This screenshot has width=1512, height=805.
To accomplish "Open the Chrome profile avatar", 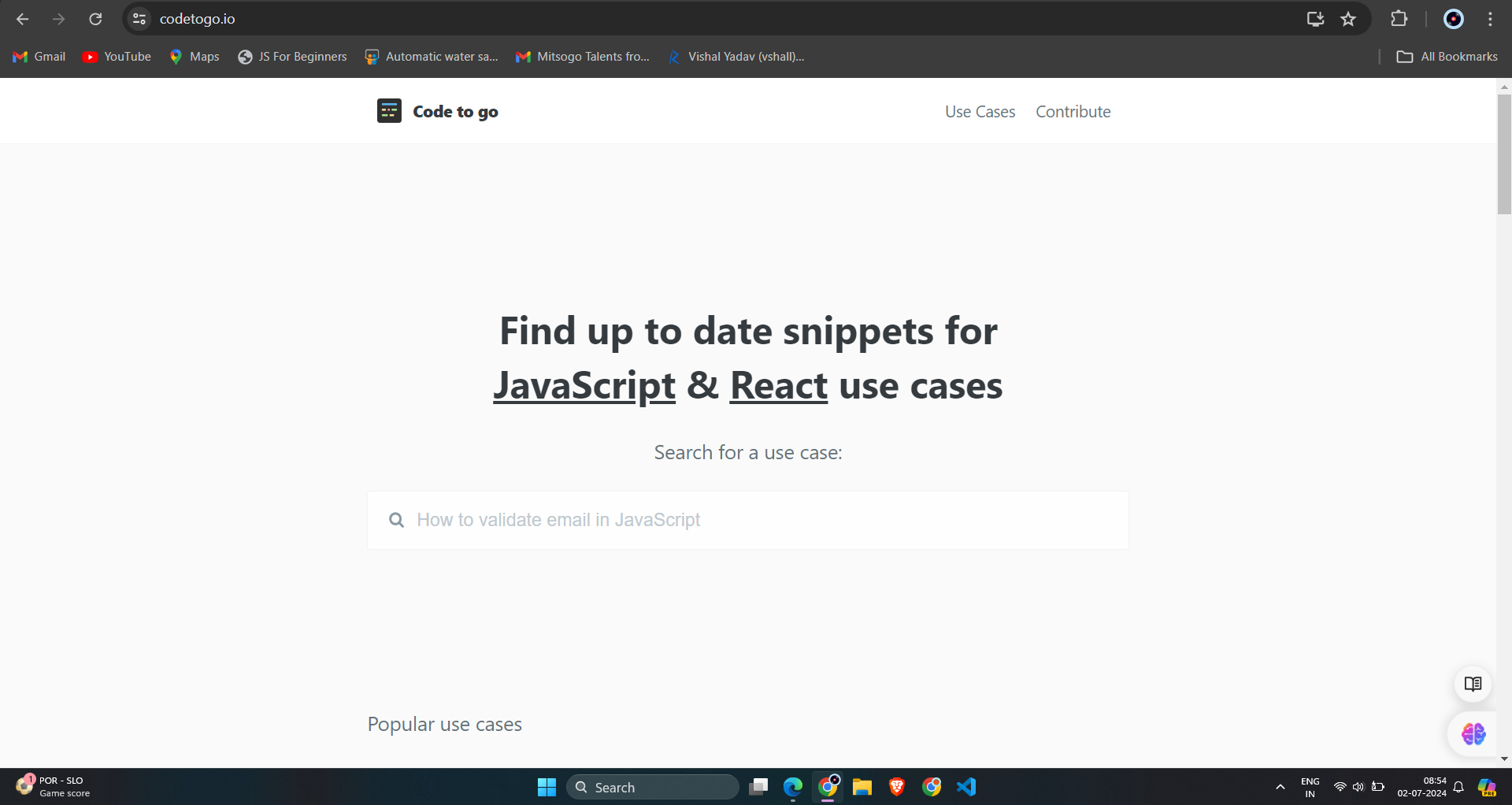I will point(1454,19).
